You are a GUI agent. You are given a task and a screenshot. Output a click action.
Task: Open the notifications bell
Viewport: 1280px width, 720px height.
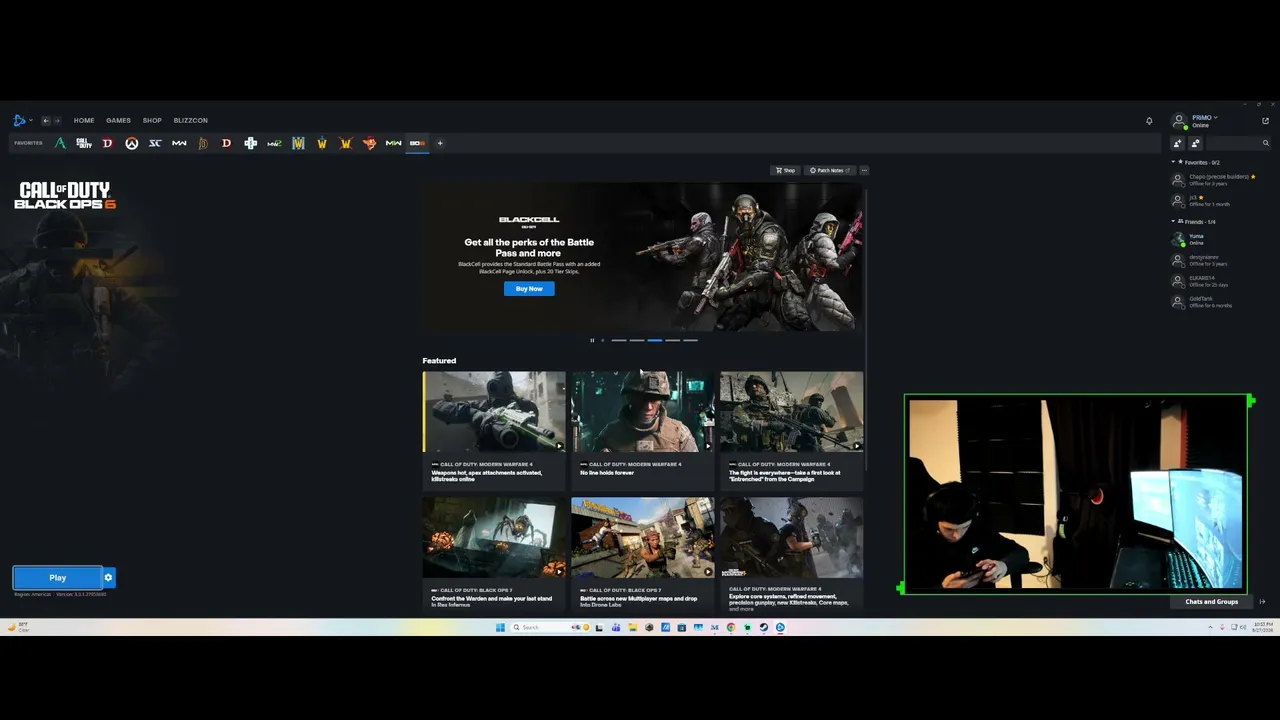(1149, 121)
